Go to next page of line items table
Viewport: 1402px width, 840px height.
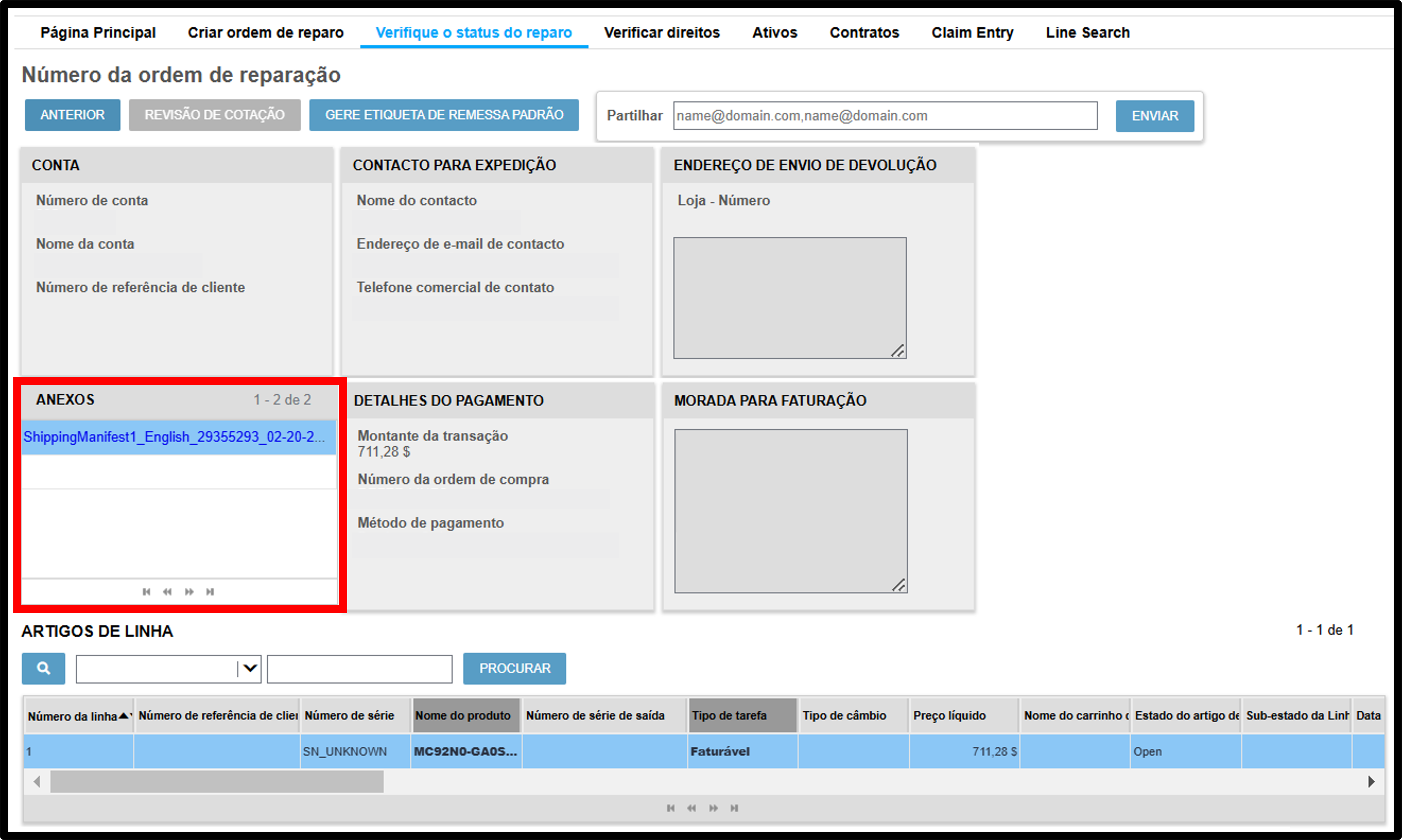714,808
